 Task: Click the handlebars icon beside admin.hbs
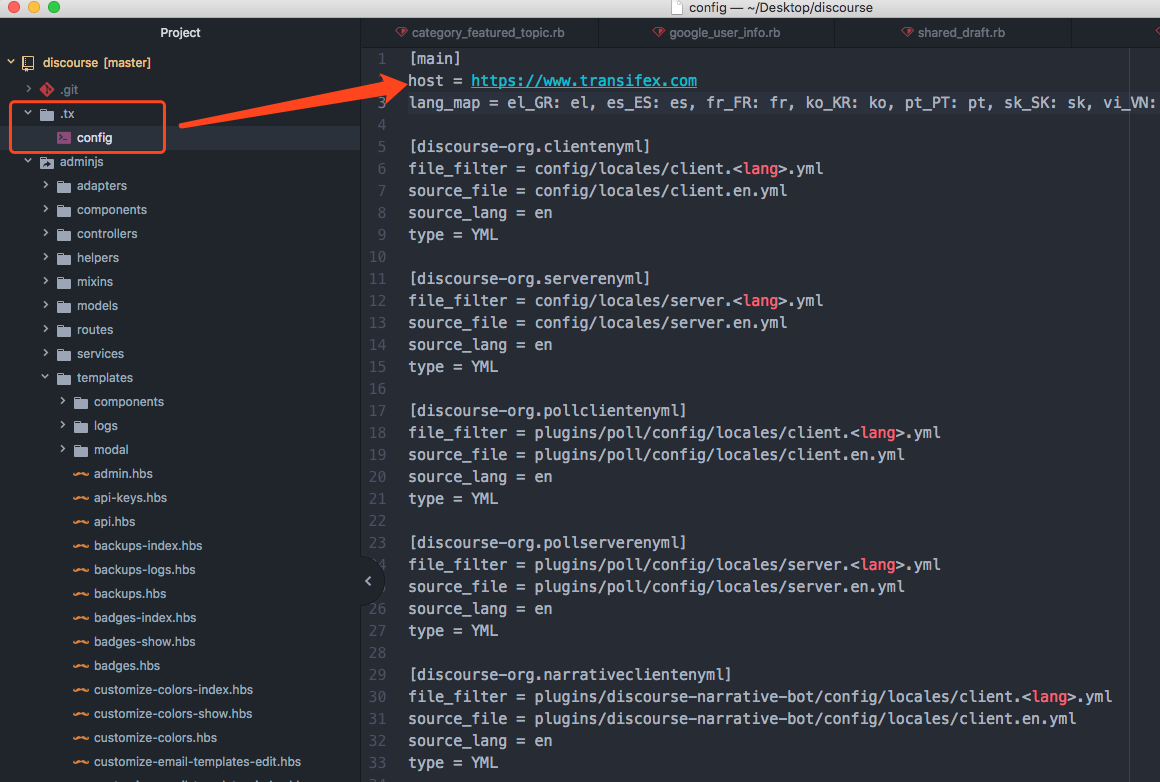(x=81, y=474)
